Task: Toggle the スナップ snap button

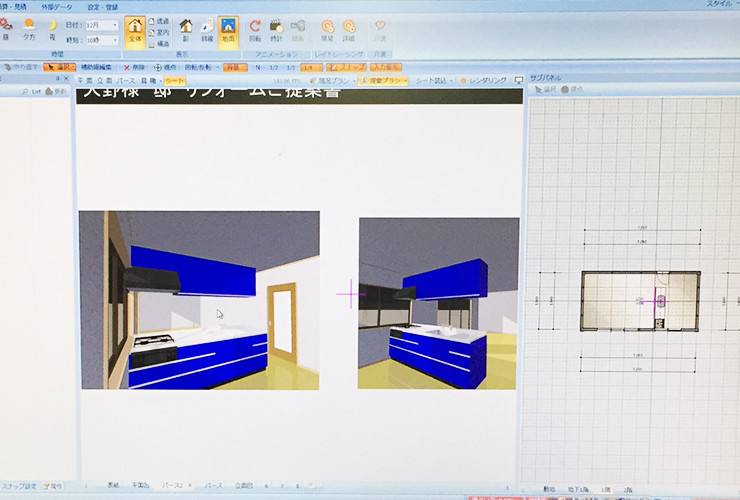Action: coord(346,68)
